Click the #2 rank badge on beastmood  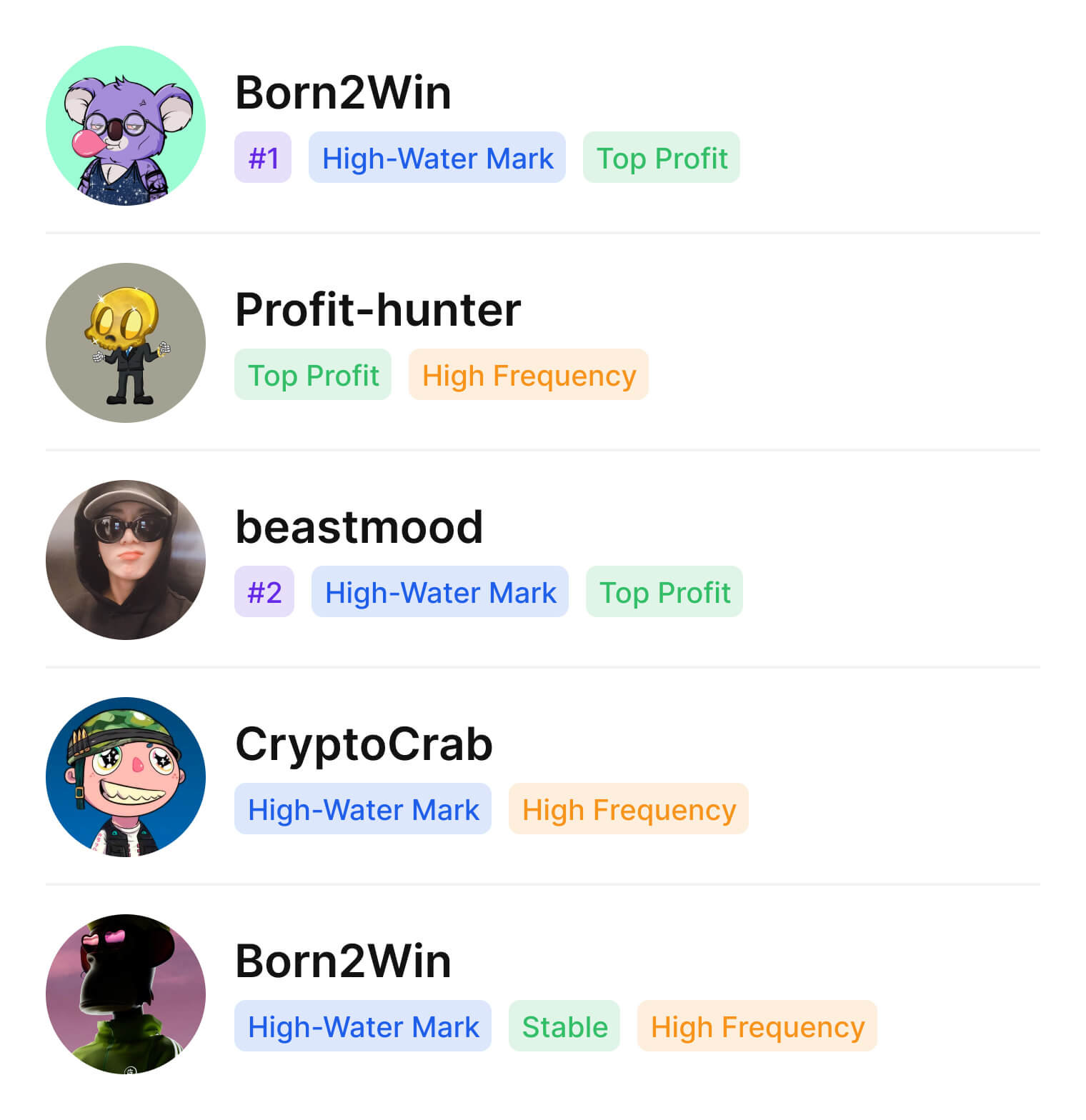[264, 591]
